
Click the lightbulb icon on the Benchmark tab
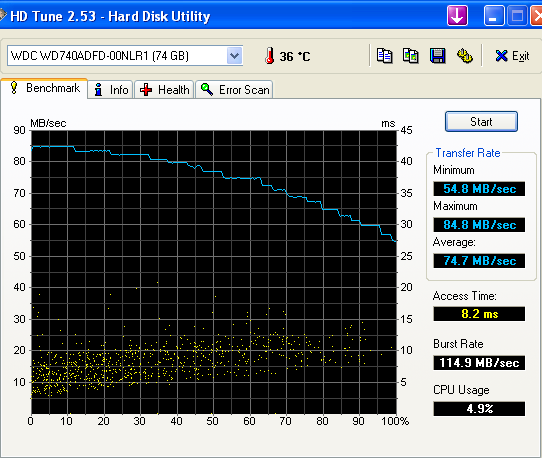(14, 87)
